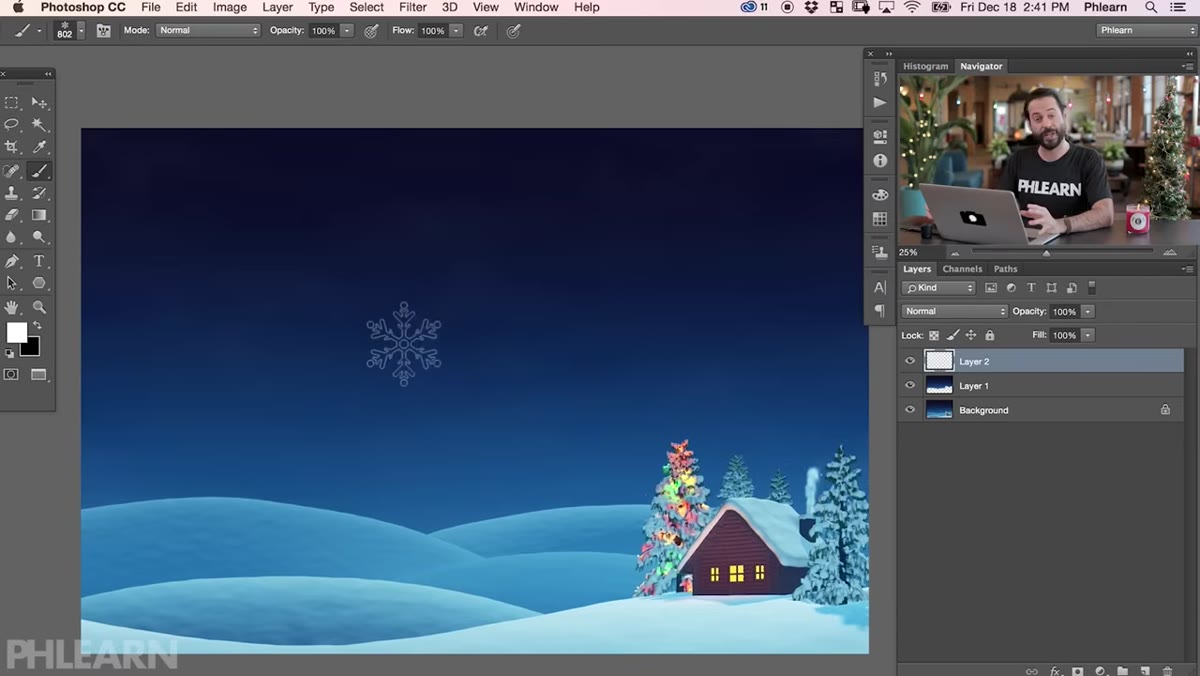Filter layers for pixel layers

pyautogui.click(x=991, y=288)
